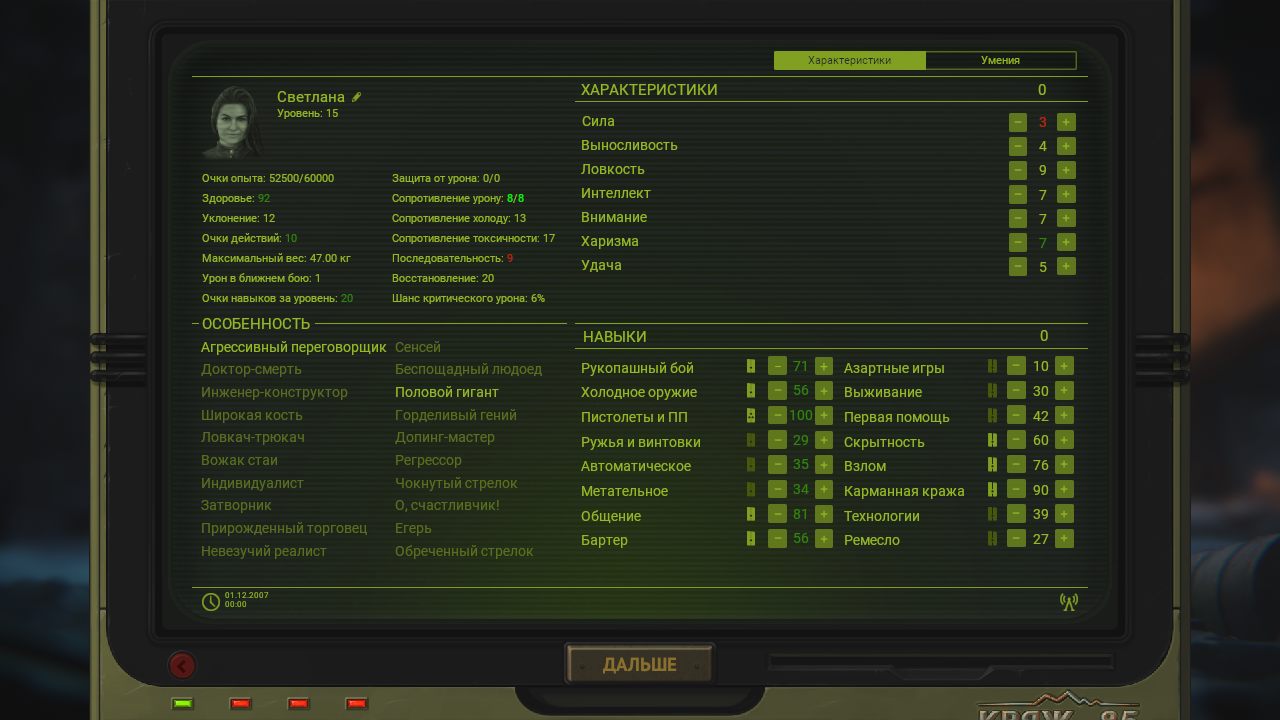Toggle the tag icon next to Скрытность
1280x720 pixels.
coord(991,440)
